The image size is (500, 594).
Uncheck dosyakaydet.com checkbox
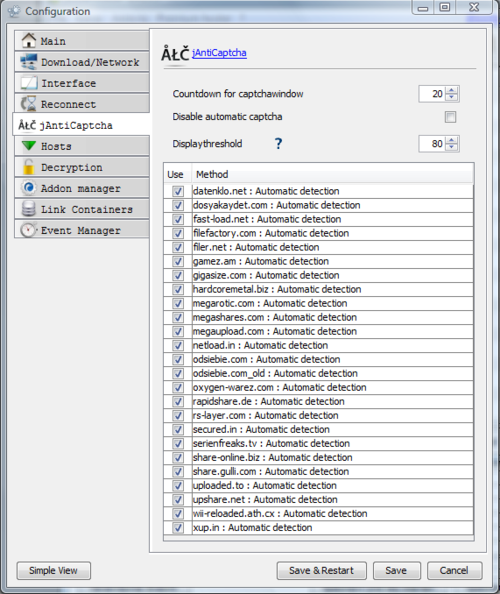[x=178, y=205]
